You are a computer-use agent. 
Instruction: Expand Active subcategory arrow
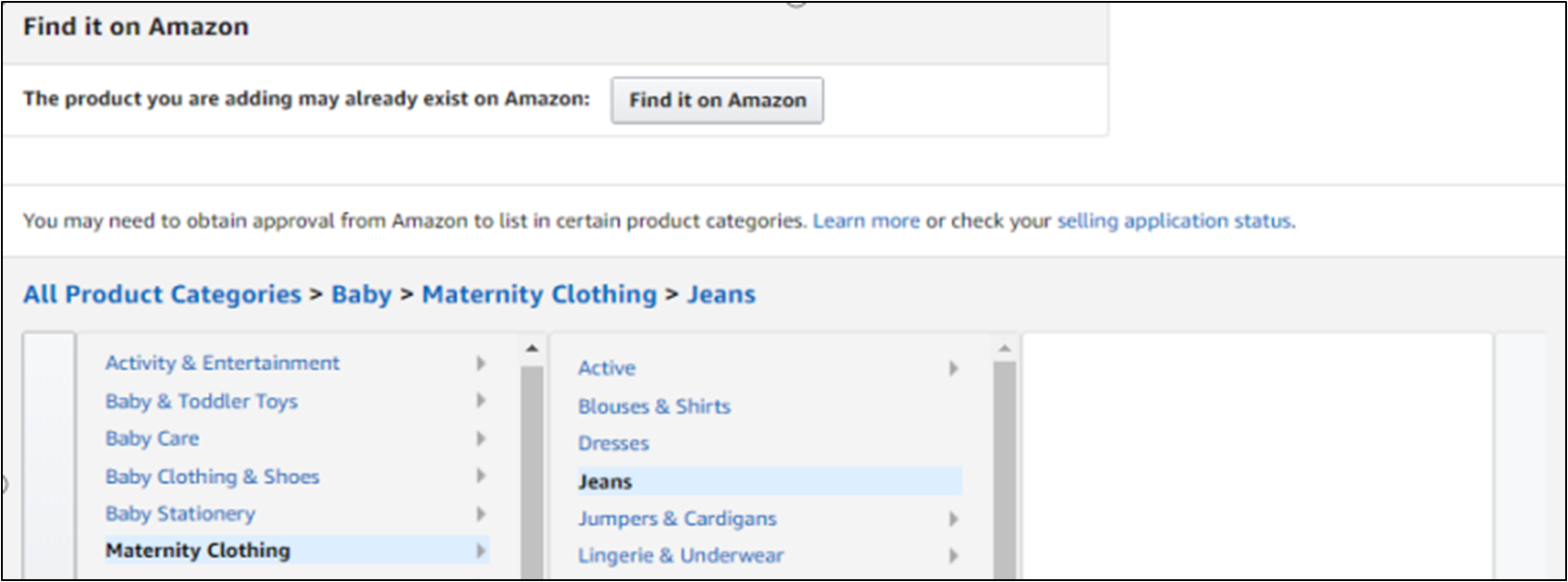pos(954,368)
